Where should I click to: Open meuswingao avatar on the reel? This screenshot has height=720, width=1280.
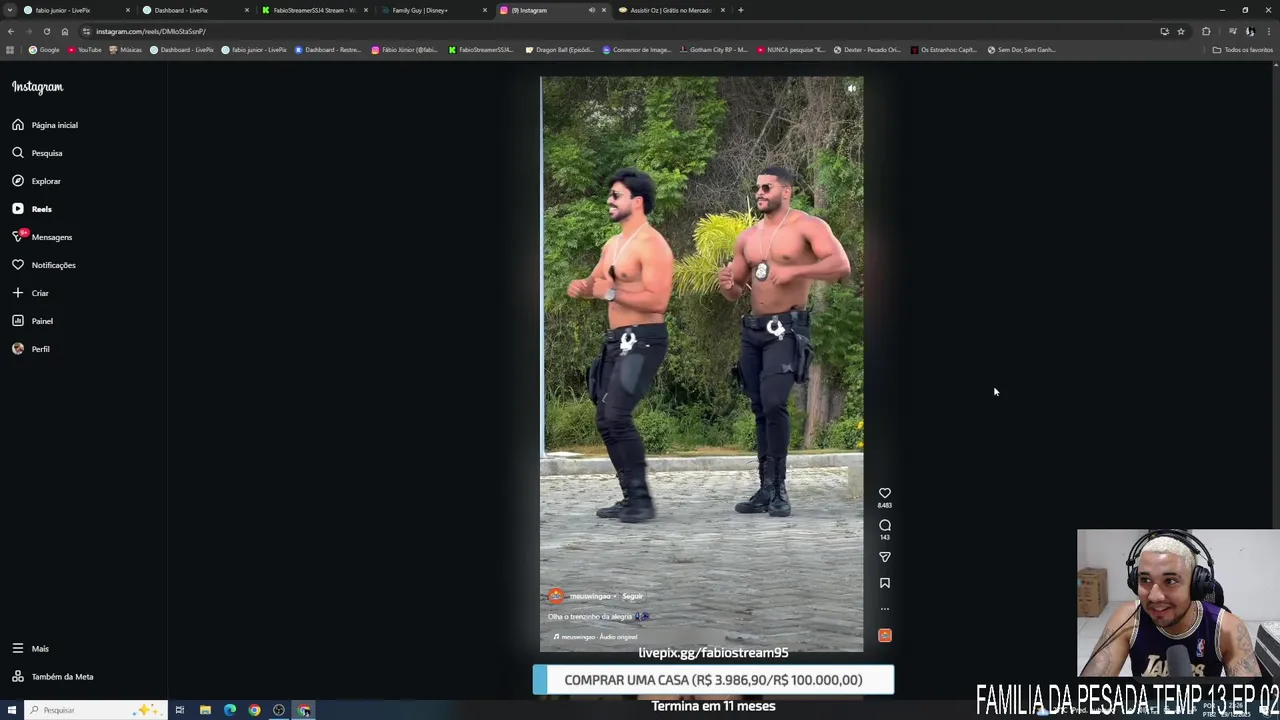coord(556,596)
